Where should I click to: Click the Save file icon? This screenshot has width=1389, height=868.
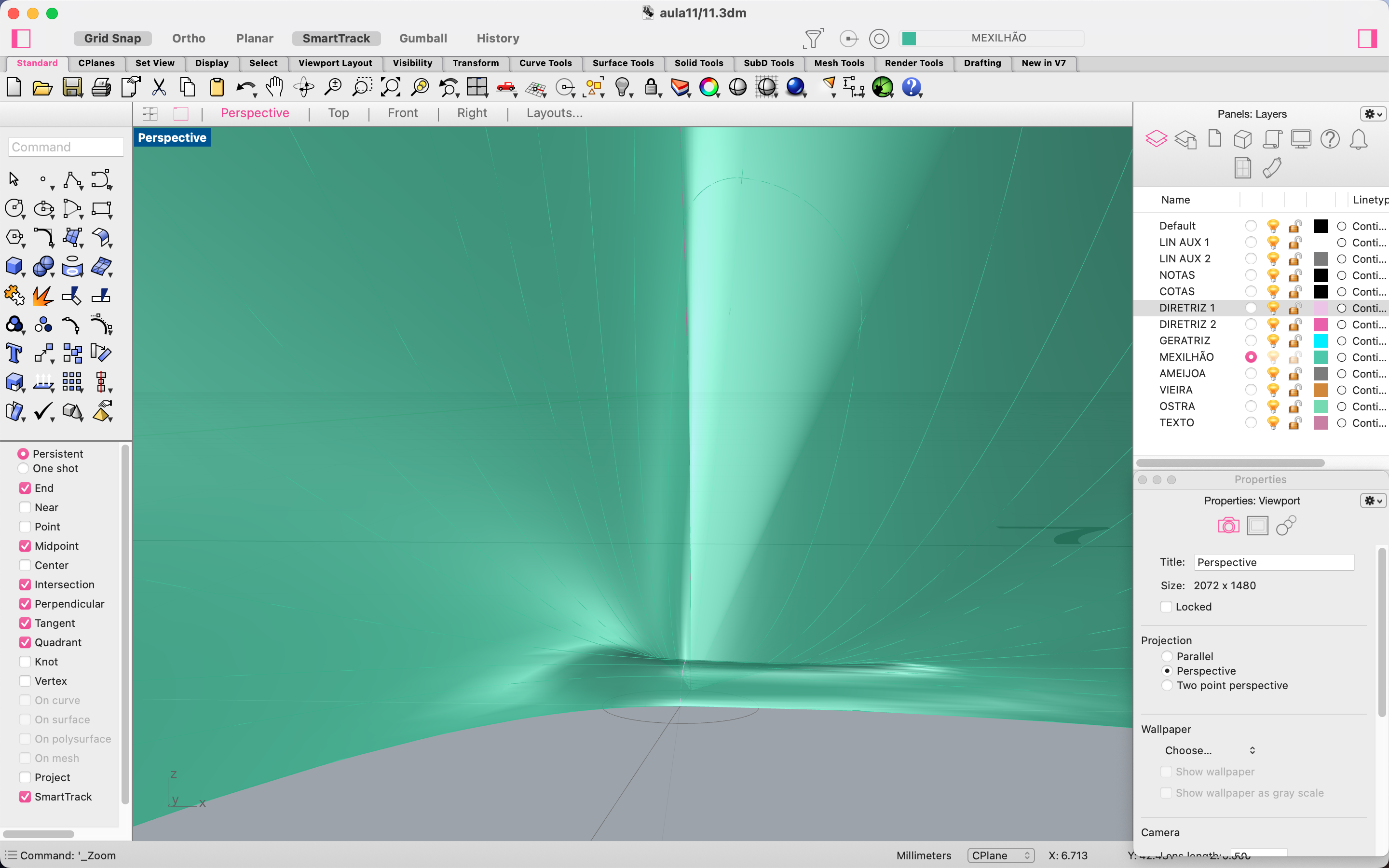72,88
